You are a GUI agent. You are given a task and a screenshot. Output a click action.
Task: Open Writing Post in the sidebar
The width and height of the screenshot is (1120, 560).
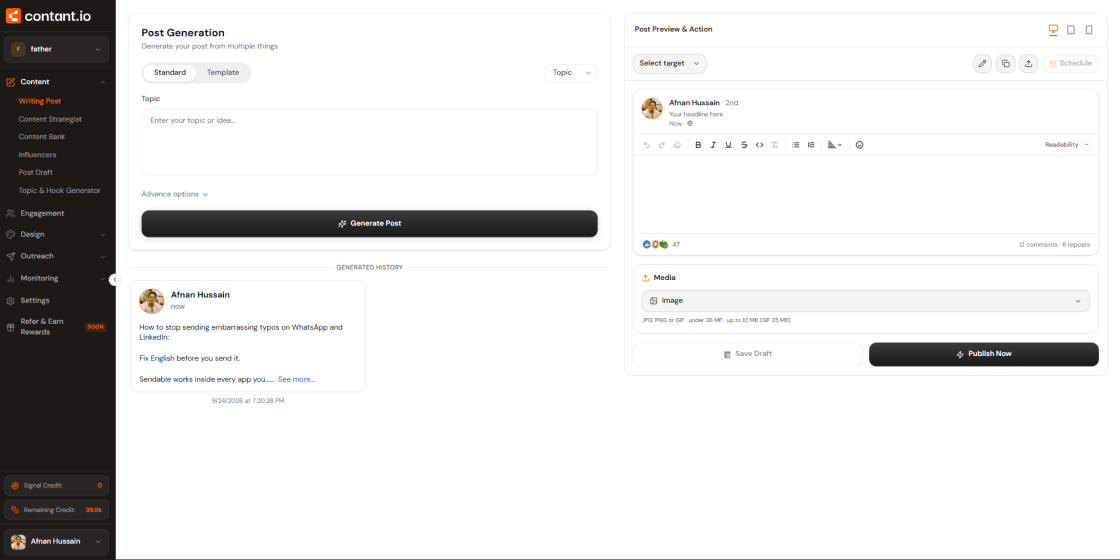[x=39, y=101]
